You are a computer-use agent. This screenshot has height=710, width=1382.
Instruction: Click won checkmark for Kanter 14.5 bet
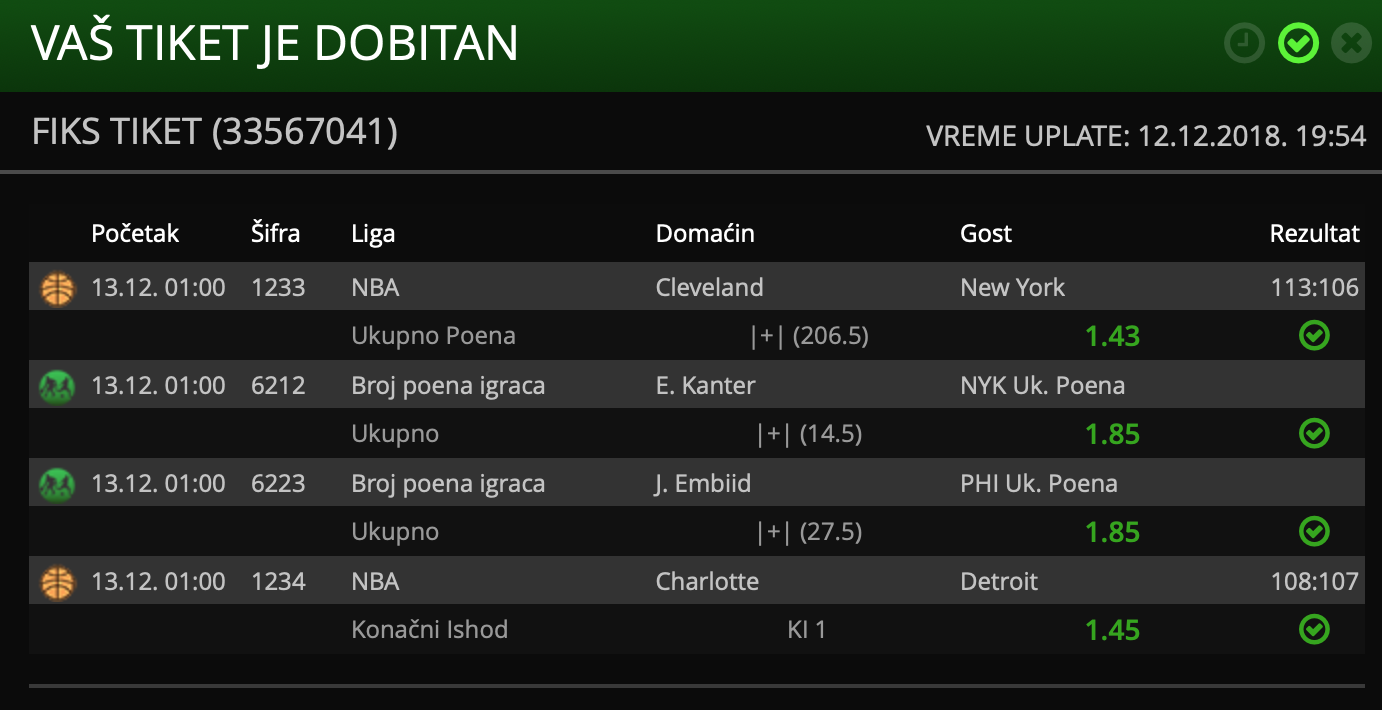[x=1314, y=434]
